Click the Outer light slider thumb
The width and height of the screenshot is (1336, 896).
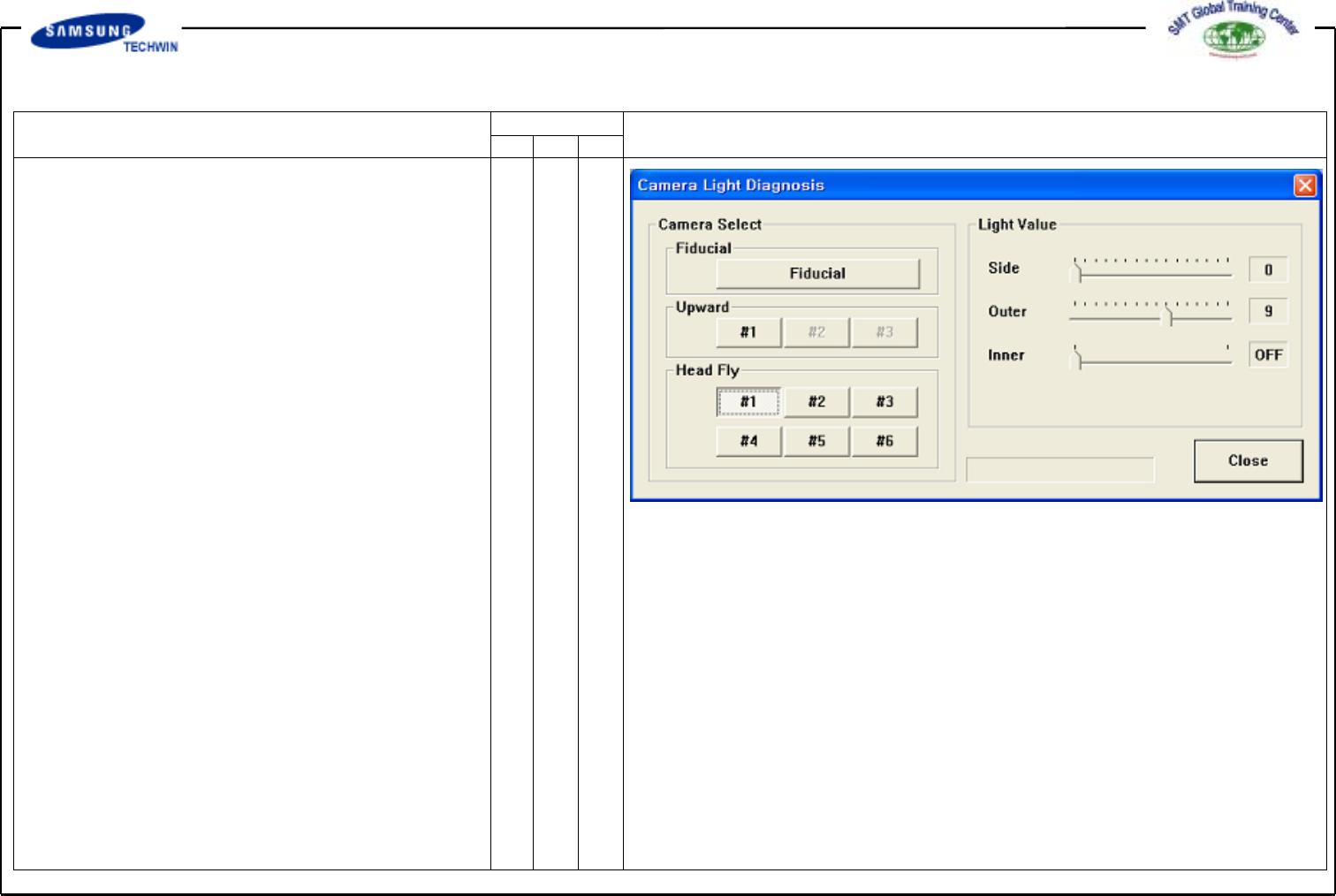1168,315
